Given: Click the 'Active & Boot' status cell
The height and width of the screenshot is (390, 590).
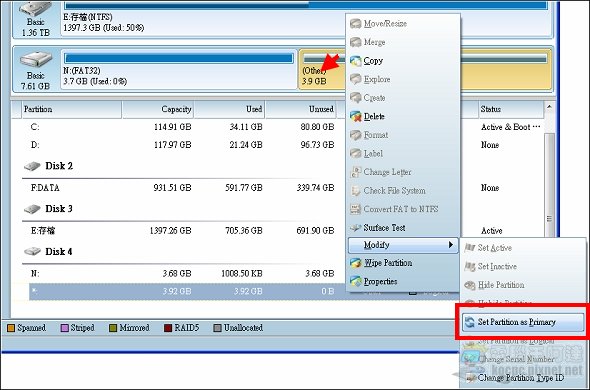Looking at the screenshot, I should tap(510, 127).
